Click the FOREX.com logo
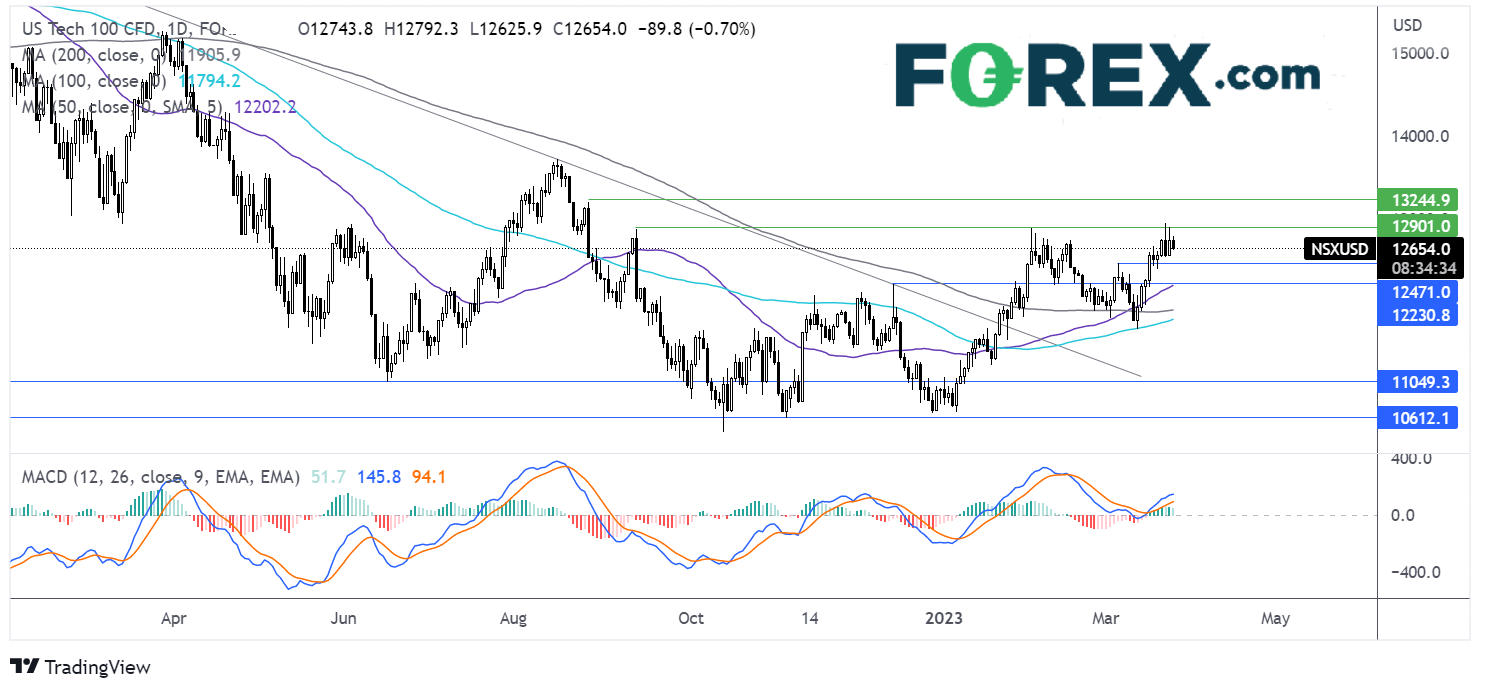Image resolution: width=1485 pixels, height=693 pixels. [x=1107, y=74]
